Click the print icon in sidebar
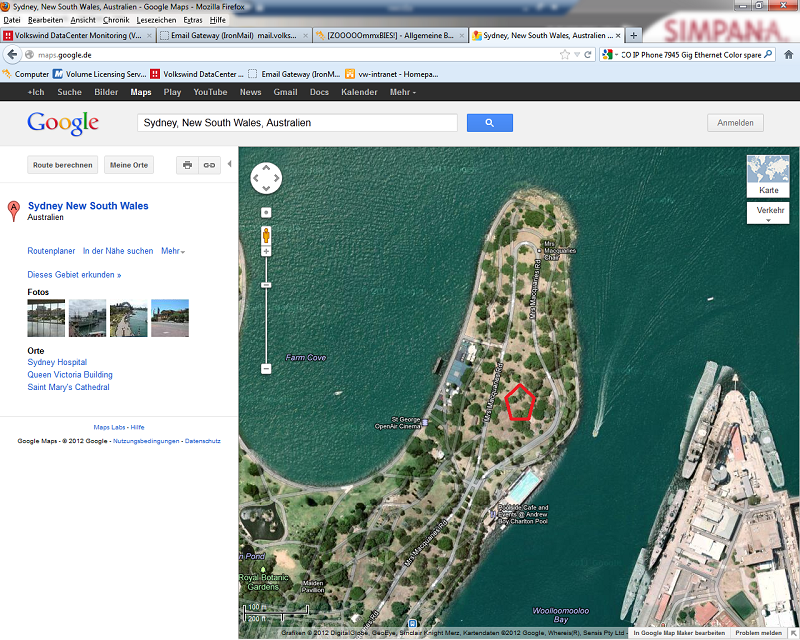This screenshot has width=800, height=640. [x=187, y=165]
